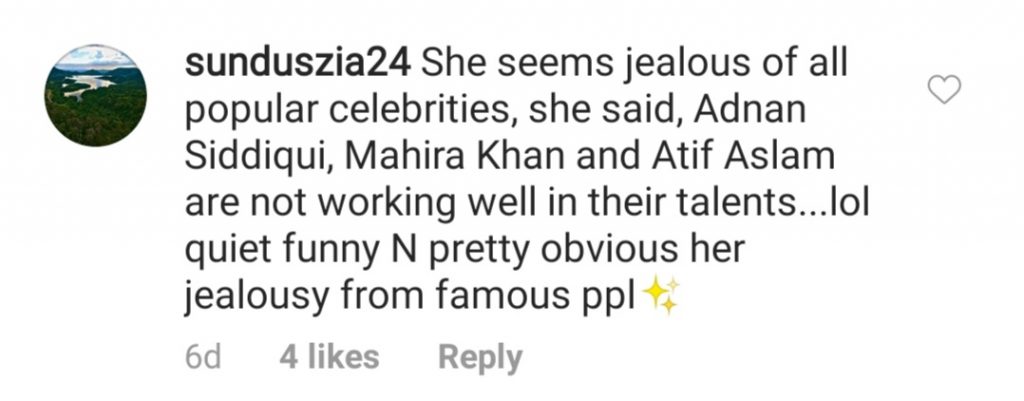This screenshot has width=1024, height=401.
Task: Open the sunduszia24 username link
Action: (x=298, y=65)
